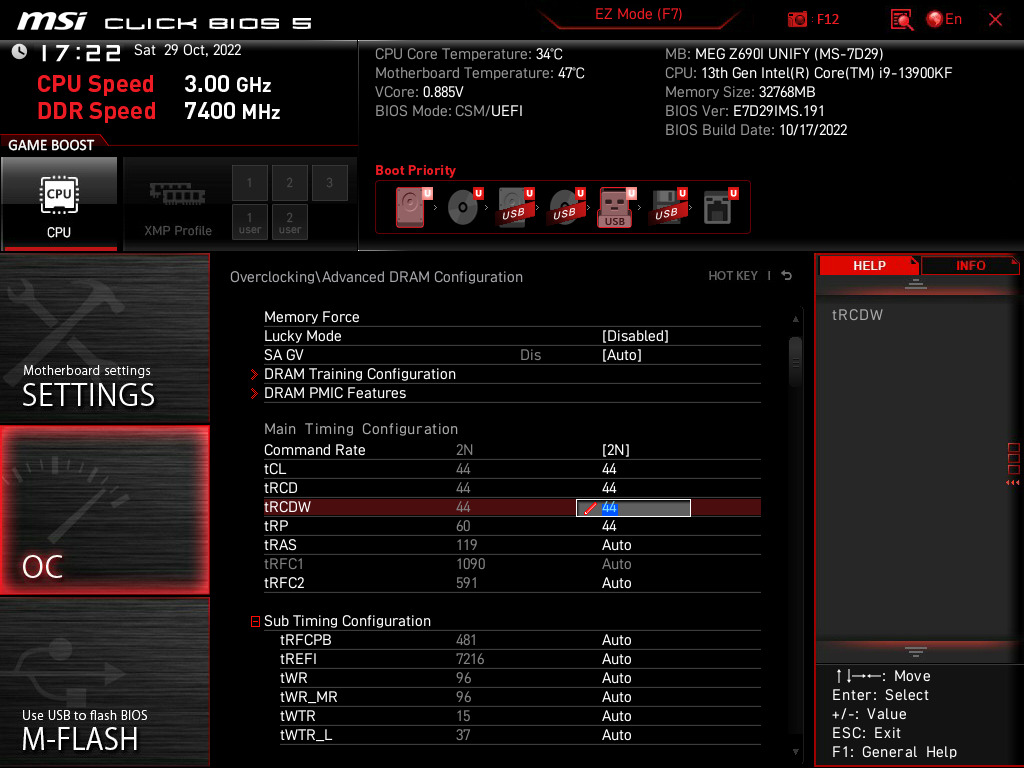The image size is (1024, 768).
Task: Select the tREFI Auto setting
Action: (616, 659)
